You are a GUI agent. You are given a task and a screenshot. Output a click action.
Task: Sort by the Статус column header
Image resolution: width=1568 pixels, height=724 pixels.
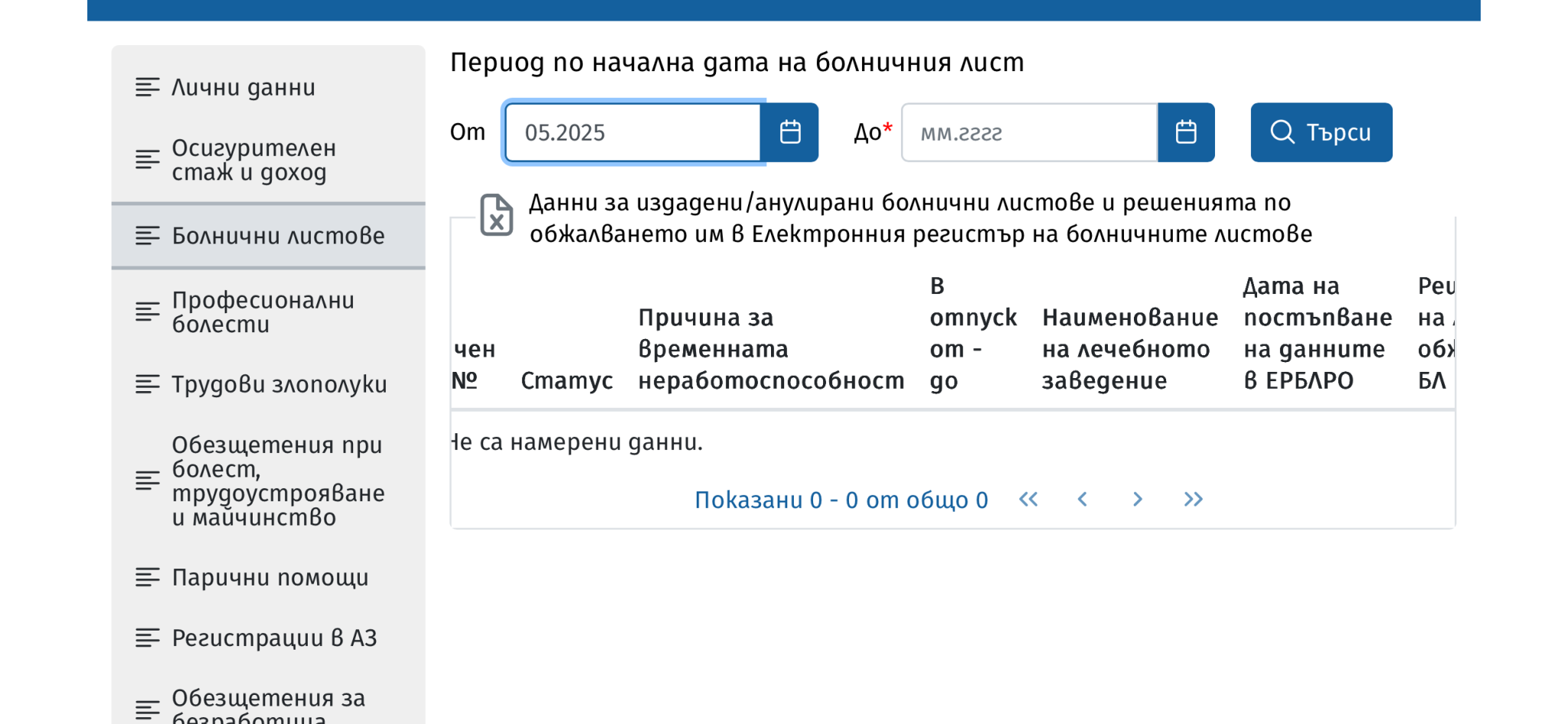[x=567, y=380]
